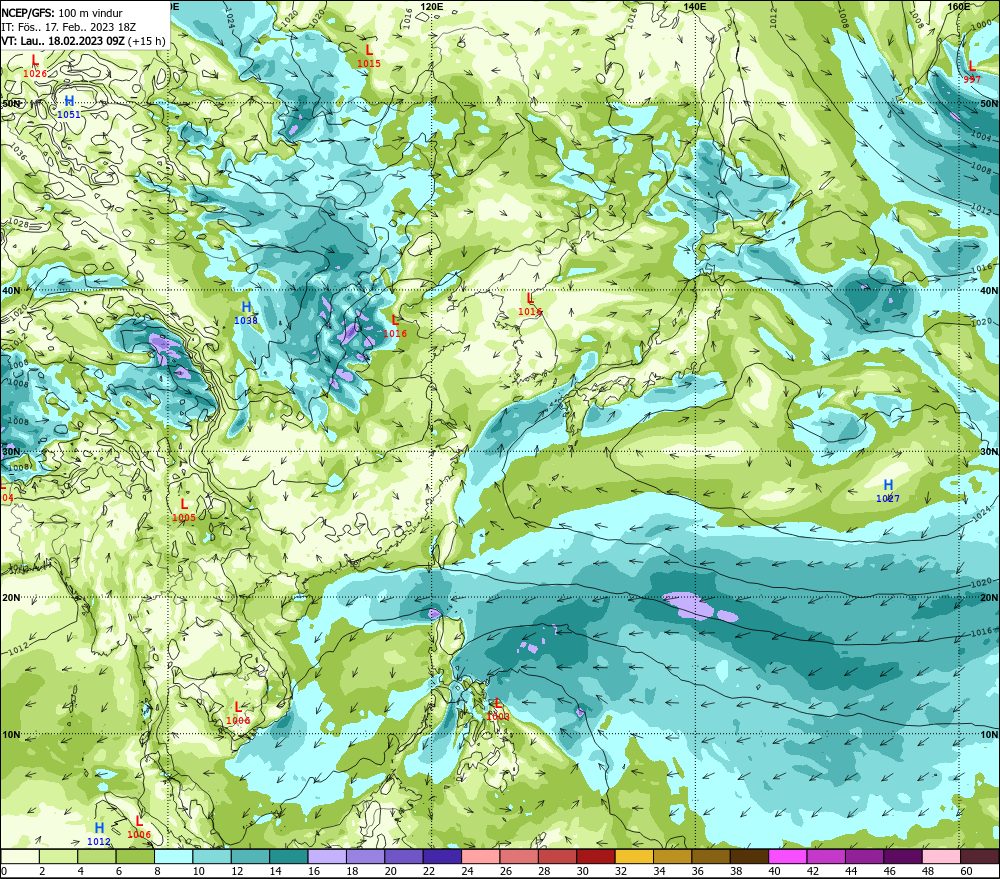Viewport: 1000px width, 879px height.
Task: Pick the lavender 16–18 legend swatch
Action: (327, 856)
